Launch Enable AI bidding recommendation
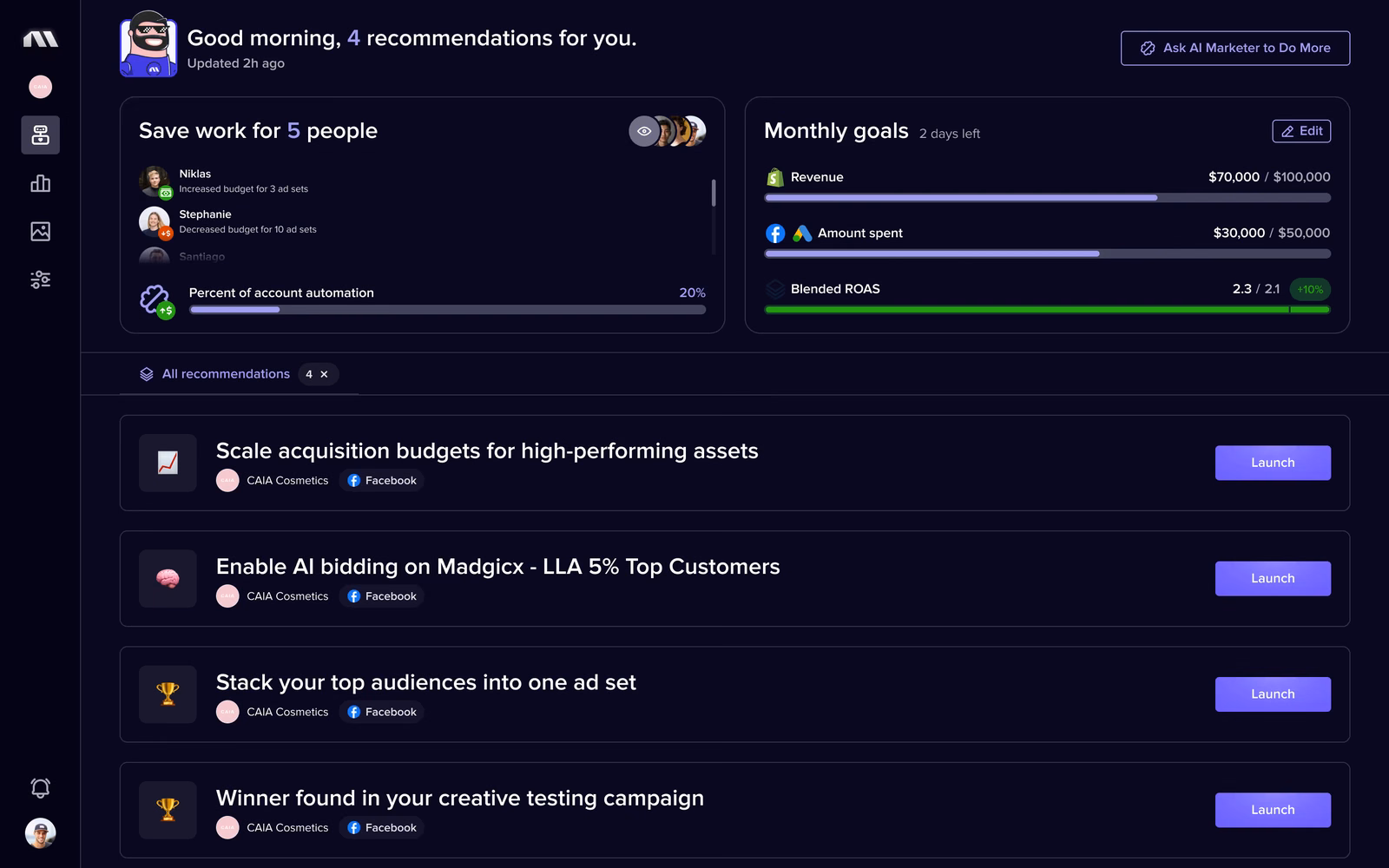1389x868 pixels. 1273,578
